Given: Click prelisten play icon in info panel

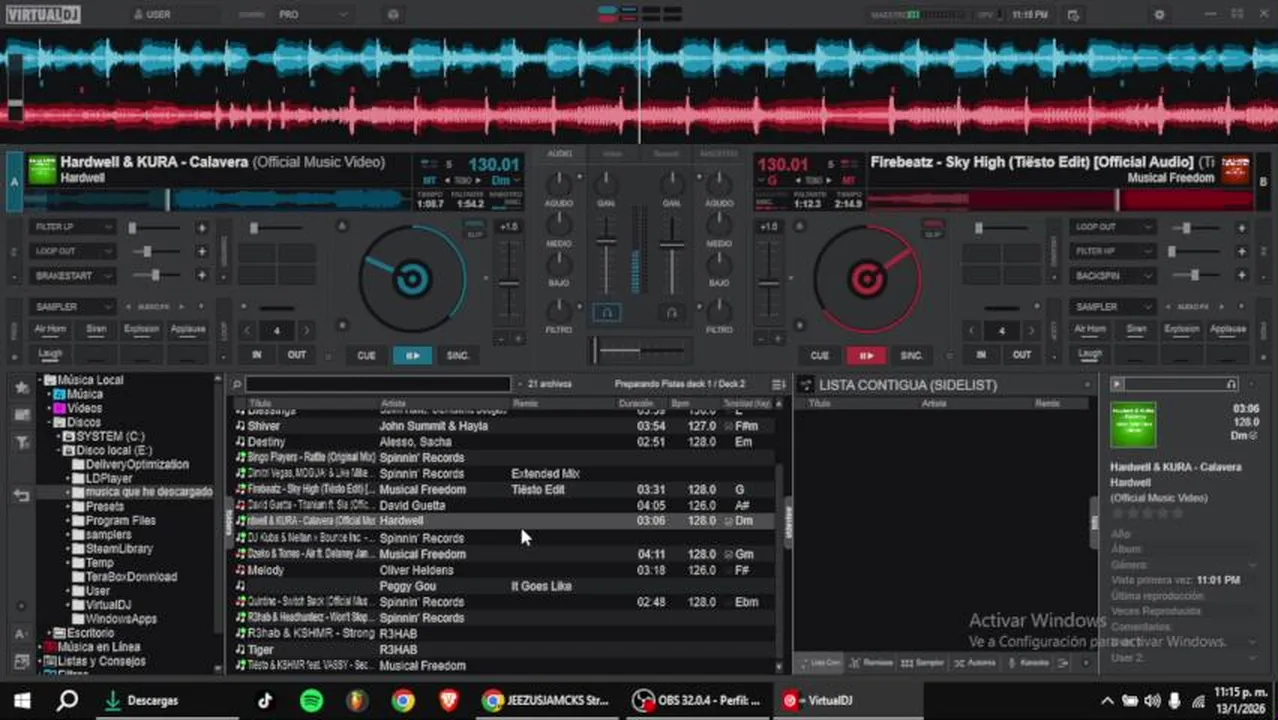Looking at the screenshot, I should pyautogui.click(x=1117, y=384).
